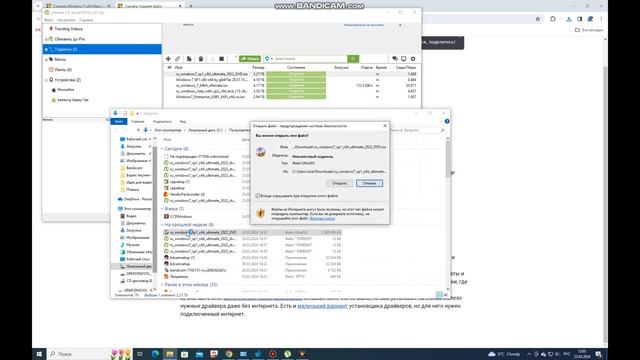Add a torrent with the plus icon in uTorrent
This screenshot has width=640, height=360.
168,59
